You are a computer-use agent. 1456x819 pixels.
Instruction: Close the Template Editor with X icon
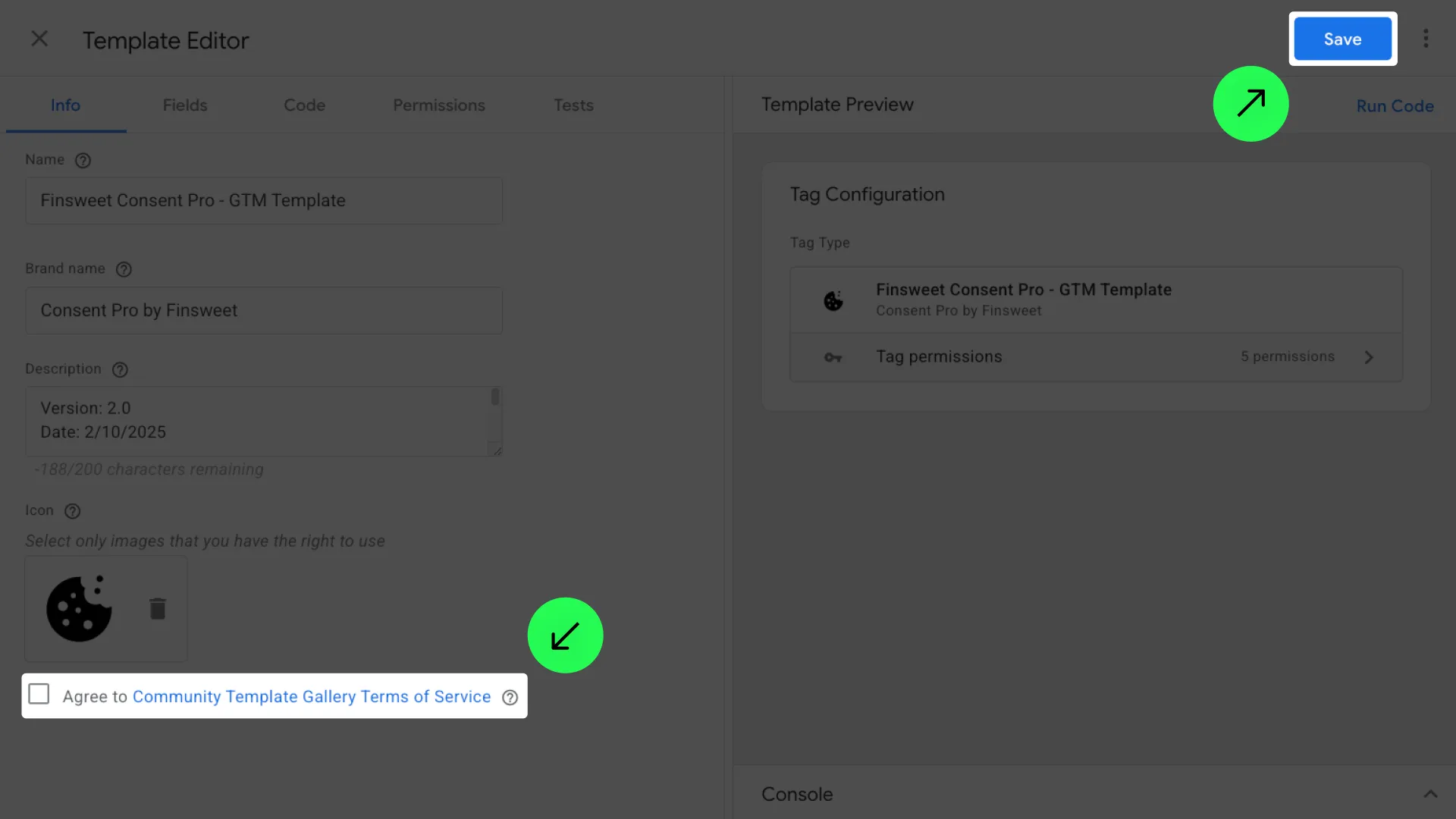click(x=39, y=39)
